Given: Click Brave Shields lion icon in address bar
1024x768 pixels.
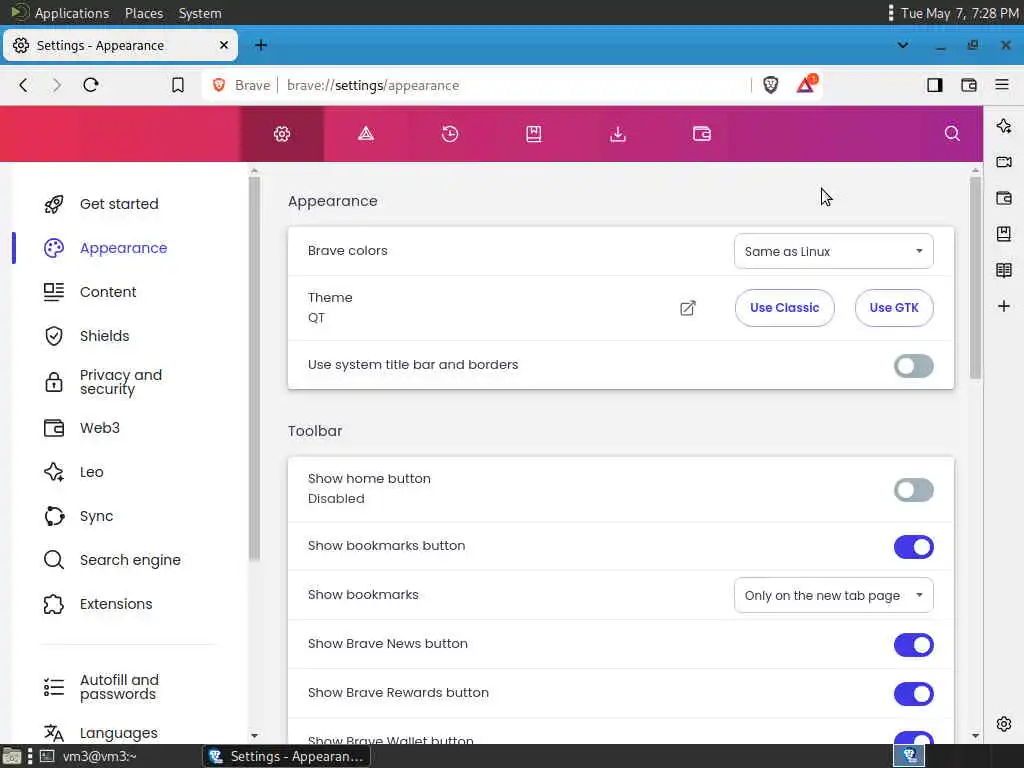Looking at the screenshot, I should pos(771,85).
